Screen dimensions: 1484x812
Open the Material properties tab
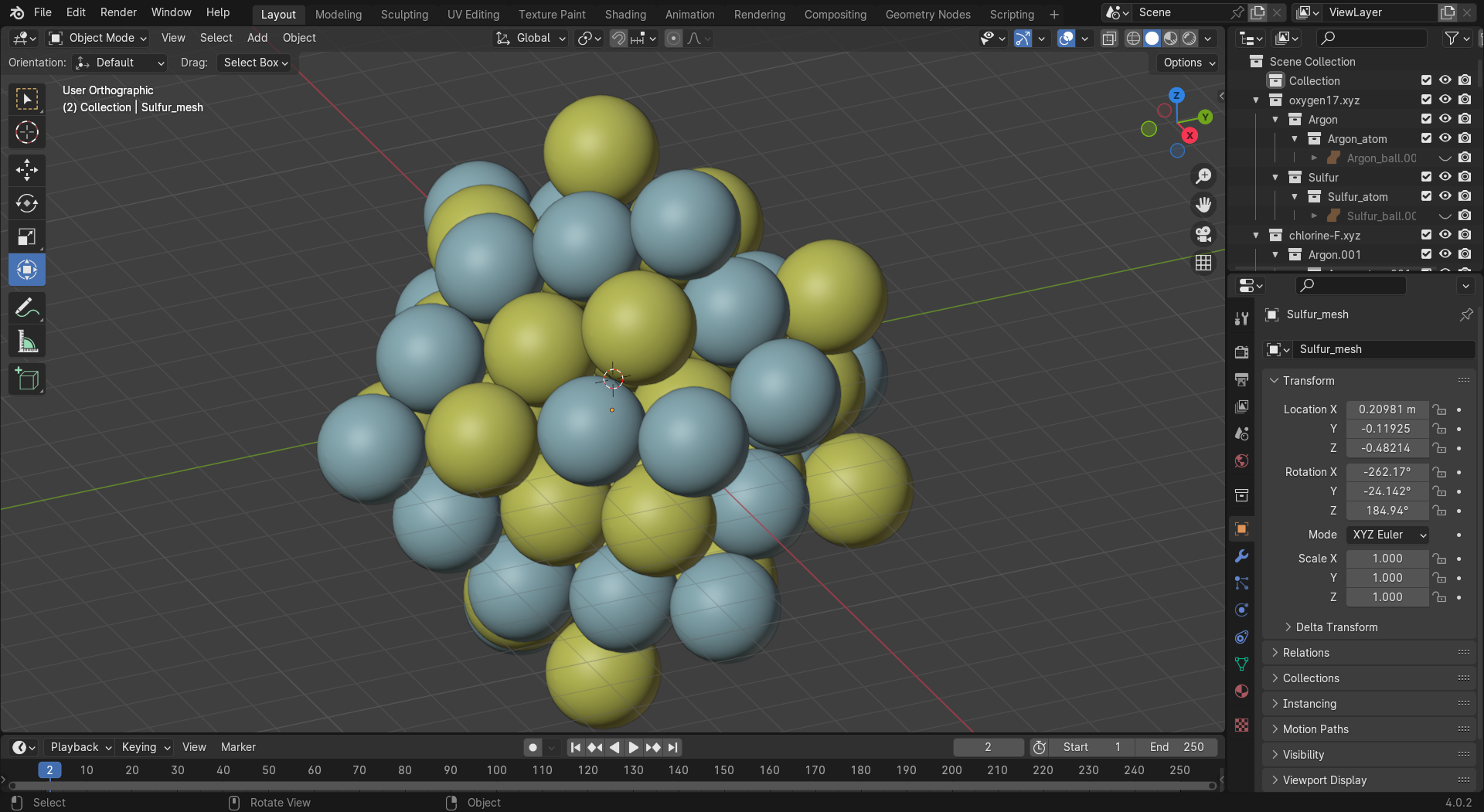1241,691
